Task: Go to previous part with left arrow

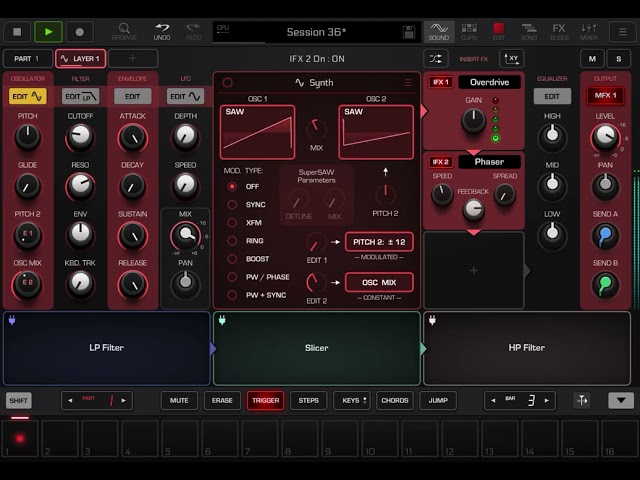Action: pyautogui.click(x=70, y=400)
